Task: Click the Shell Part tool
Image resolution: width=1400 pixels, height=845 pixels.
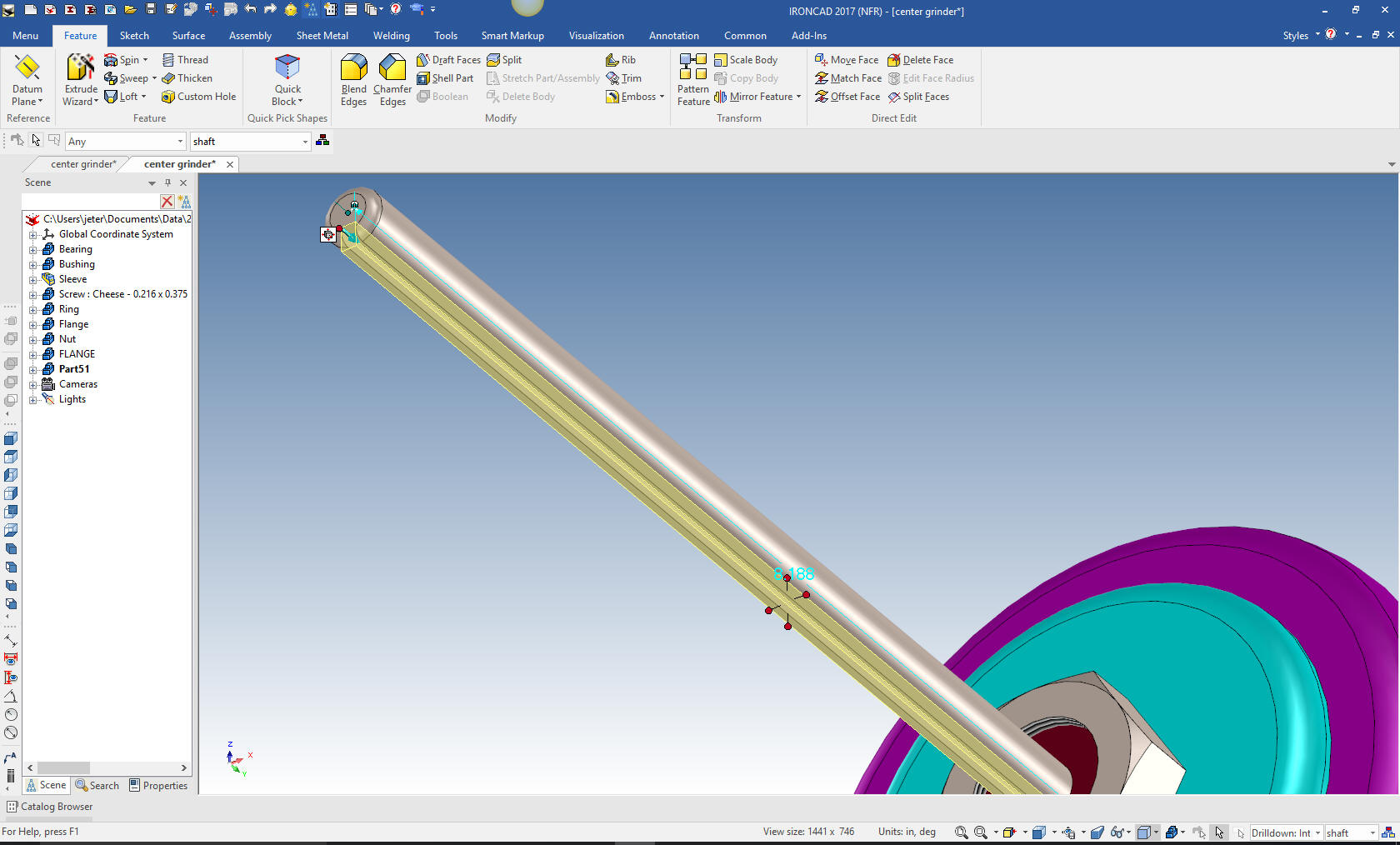Action: (445, 78)
